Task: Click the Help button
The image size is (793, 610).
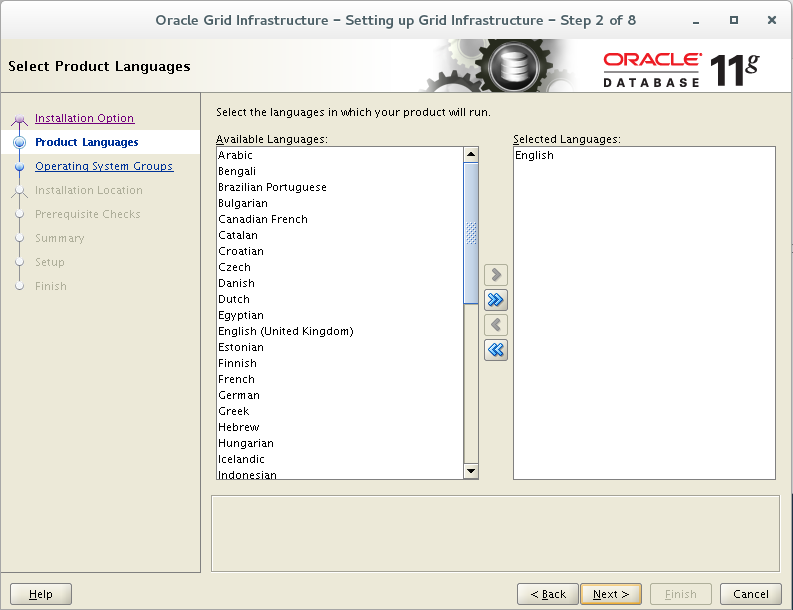Action: (x=41, y=594)
